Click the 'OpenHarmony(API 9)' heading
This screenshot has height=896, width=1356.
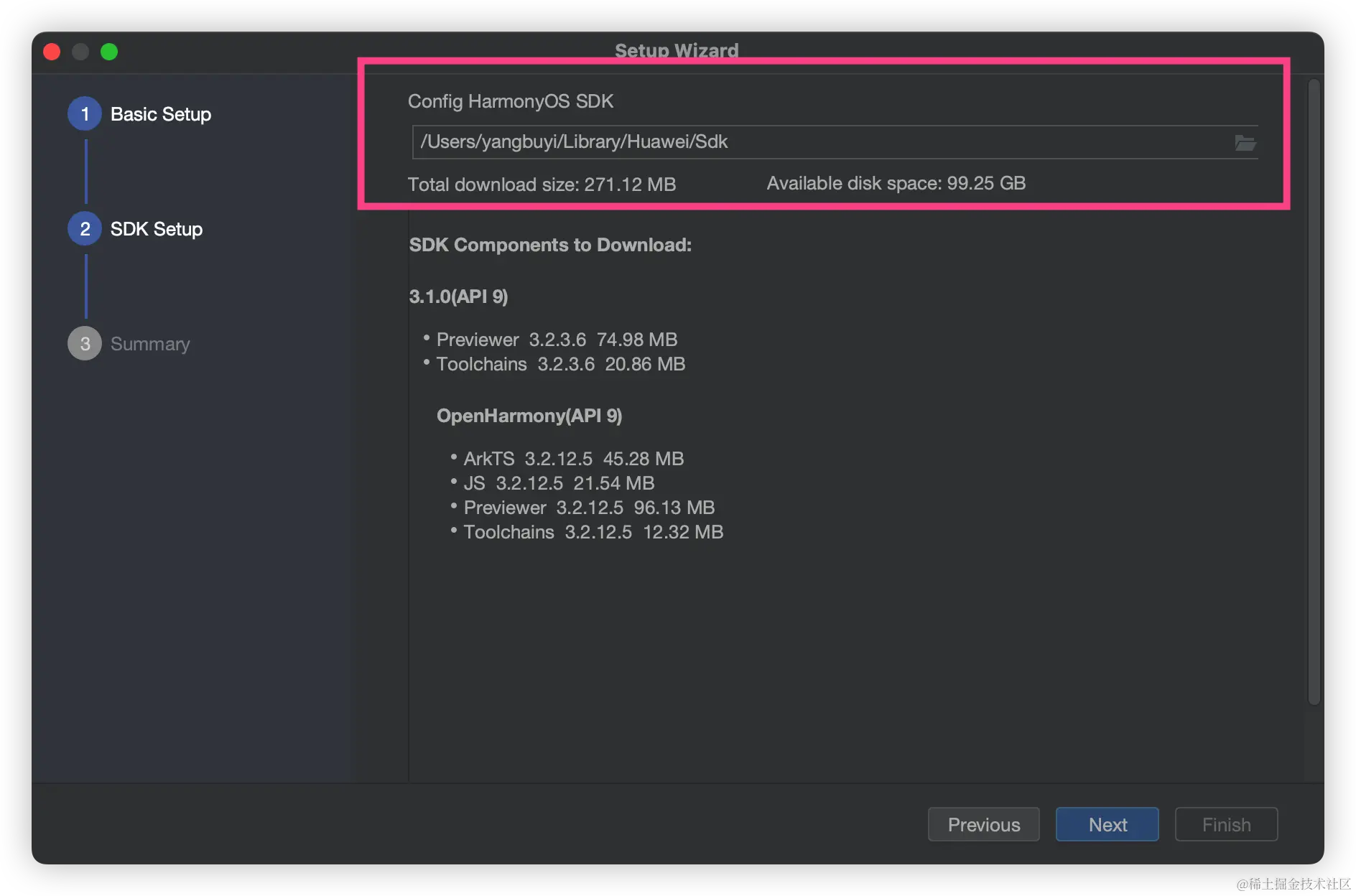[x=529, y=416]
